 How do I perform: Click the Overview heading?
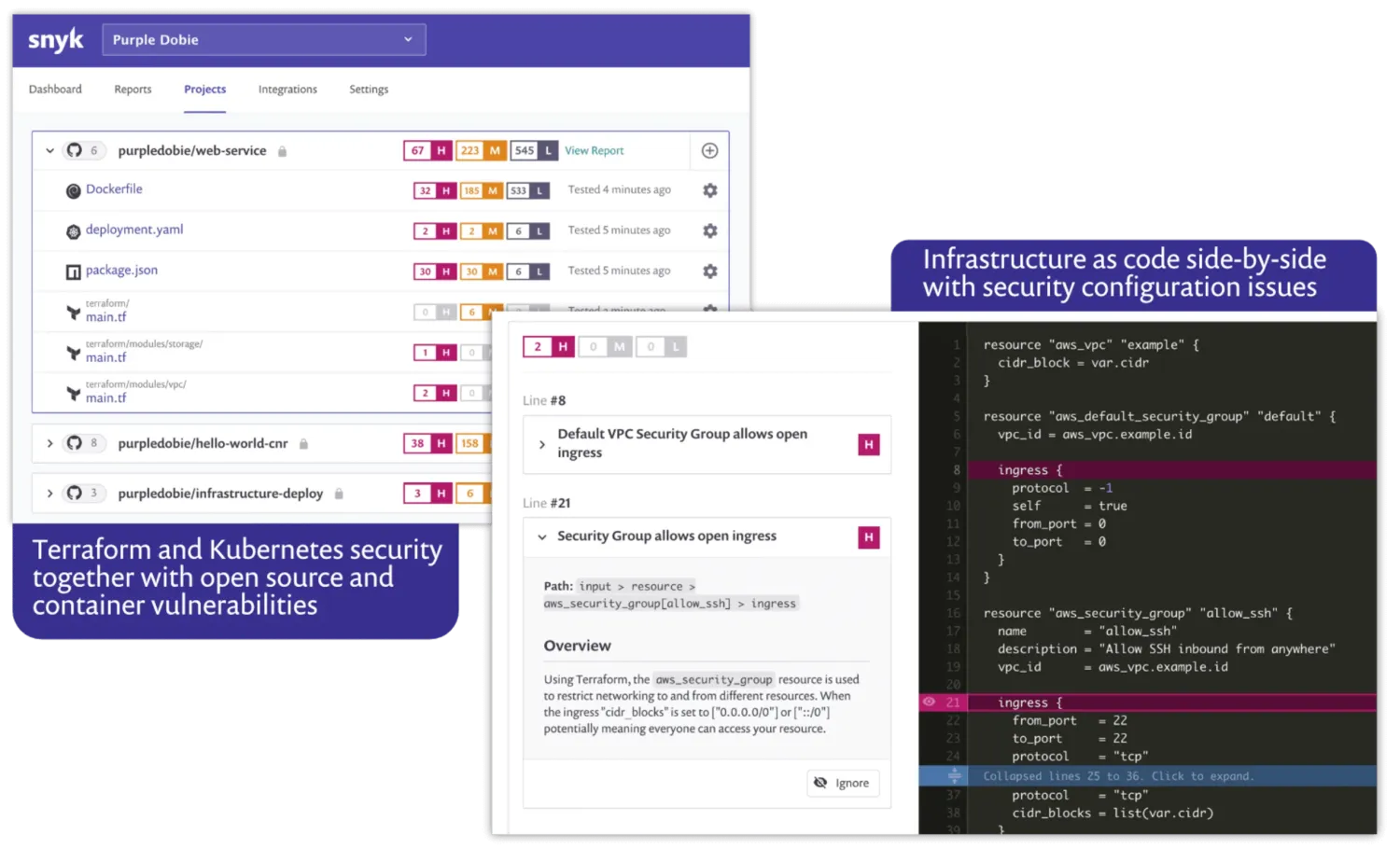tap(578, 646)
